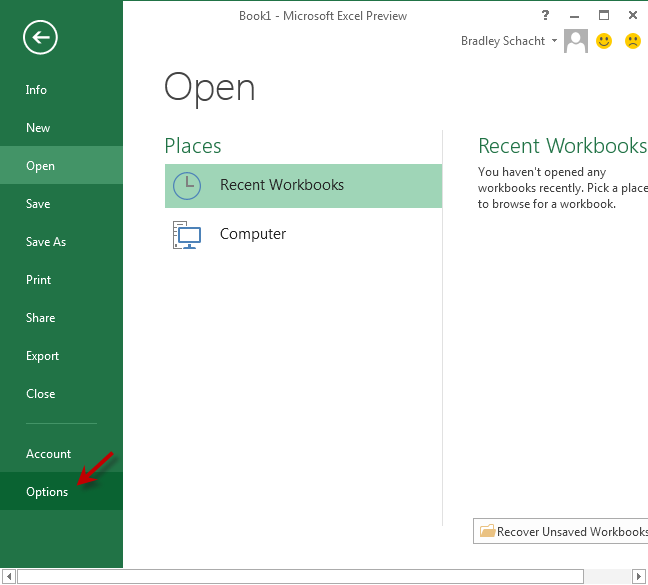Click the Bradley Schacht user name
648x585 pixels.
[x=503, y=41]
